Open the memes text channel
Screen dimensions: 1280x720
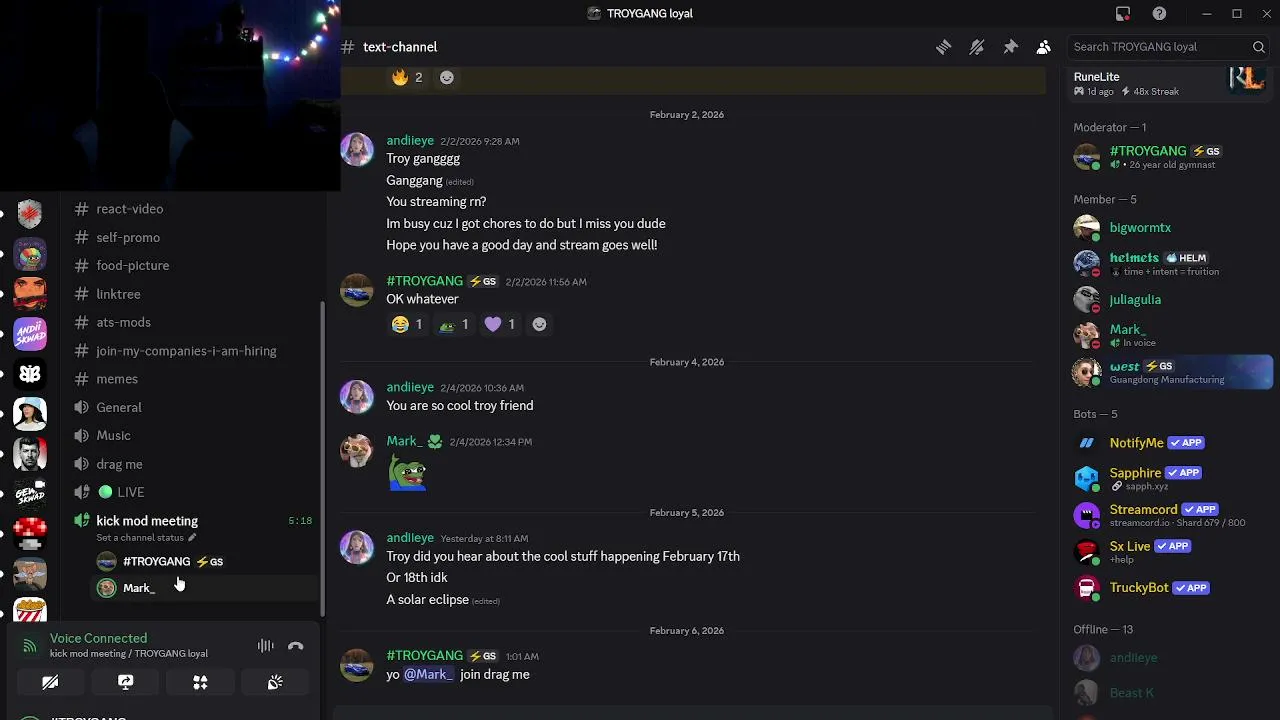click(117, 379)
